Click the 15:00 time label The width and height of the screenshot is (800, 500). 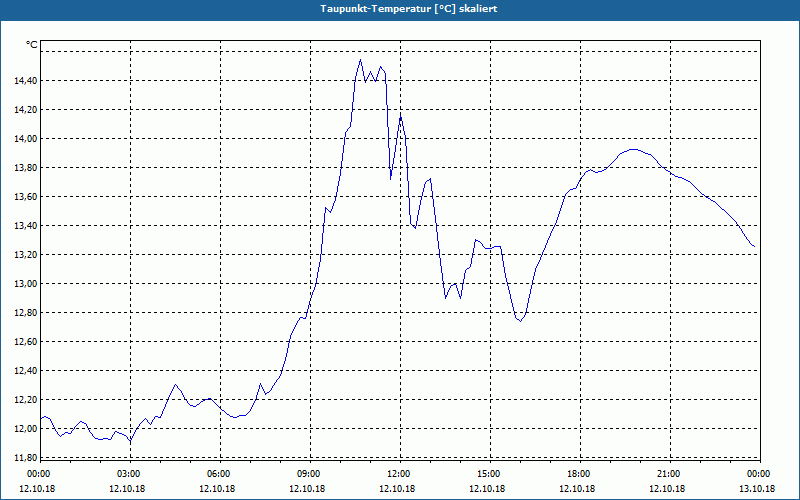[x=487, y=474]
